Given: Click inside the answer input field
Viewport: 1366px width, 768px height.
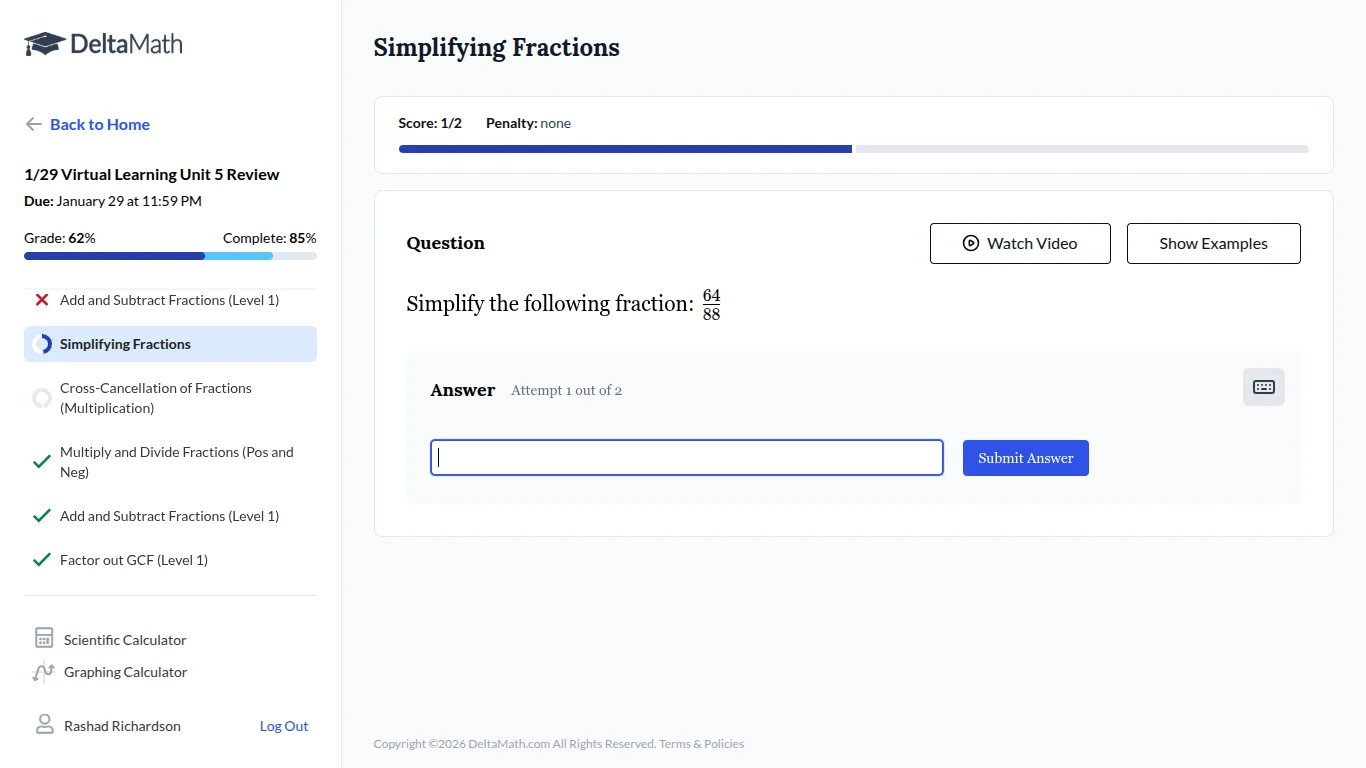Looking at the screenshot, I should (686, 457).
